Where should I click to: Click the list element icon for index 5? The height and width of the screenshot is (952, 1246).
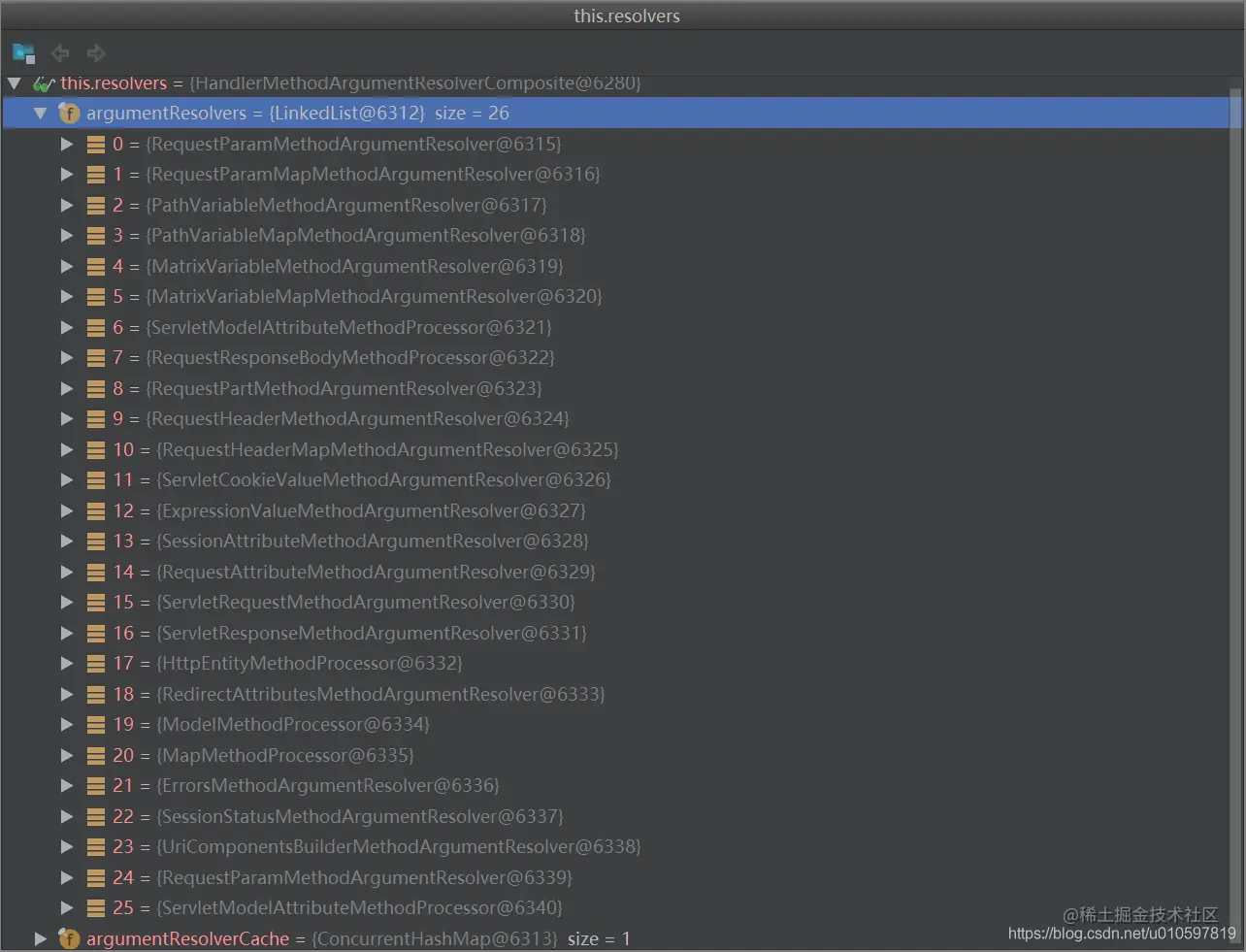coord(96,297)
